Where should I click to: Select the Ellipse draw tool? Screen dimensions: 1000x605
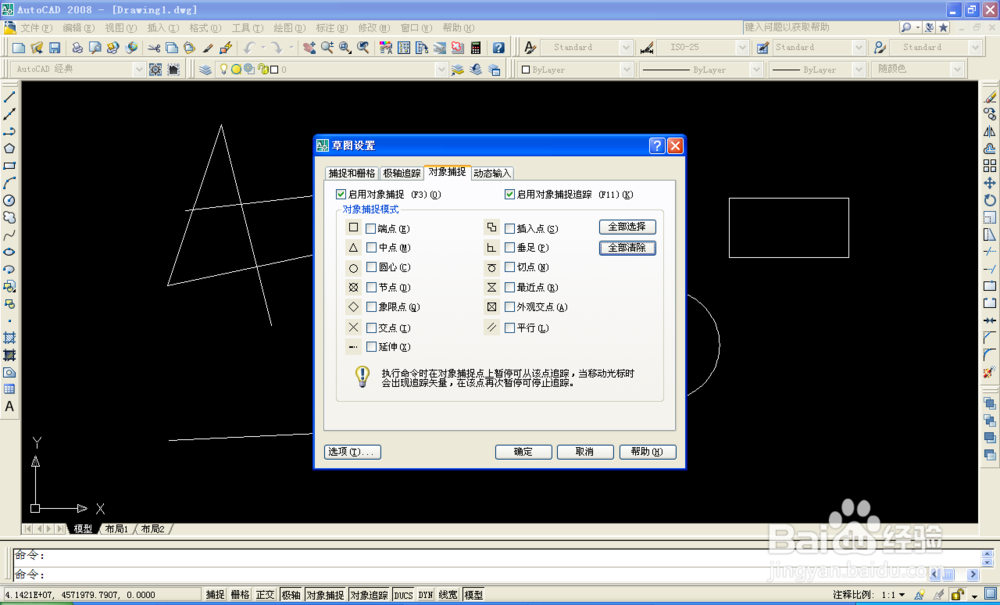coord(10,252)
